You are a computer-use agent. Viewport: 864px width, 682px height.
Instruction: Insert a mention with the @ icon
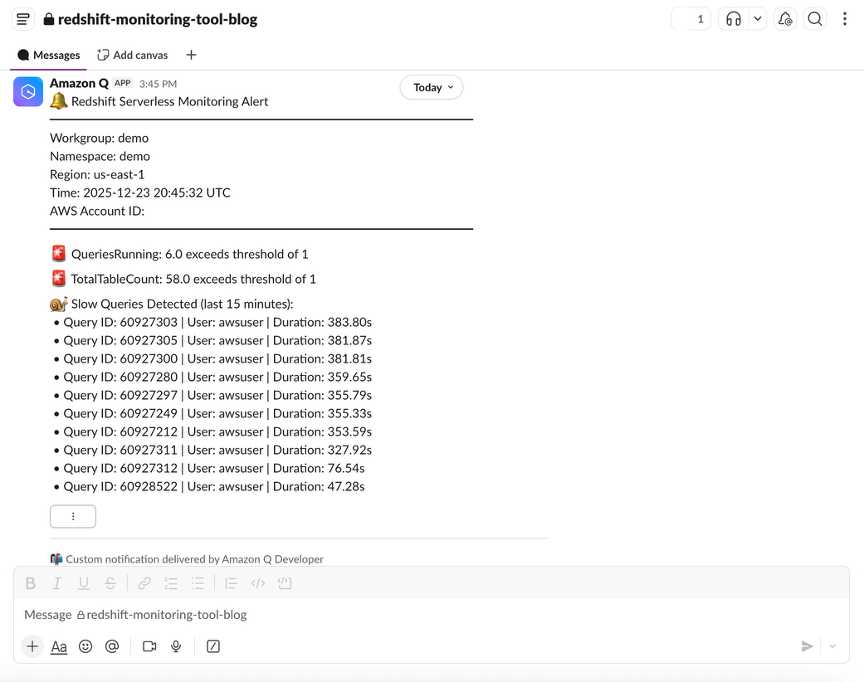coord(112,647)
